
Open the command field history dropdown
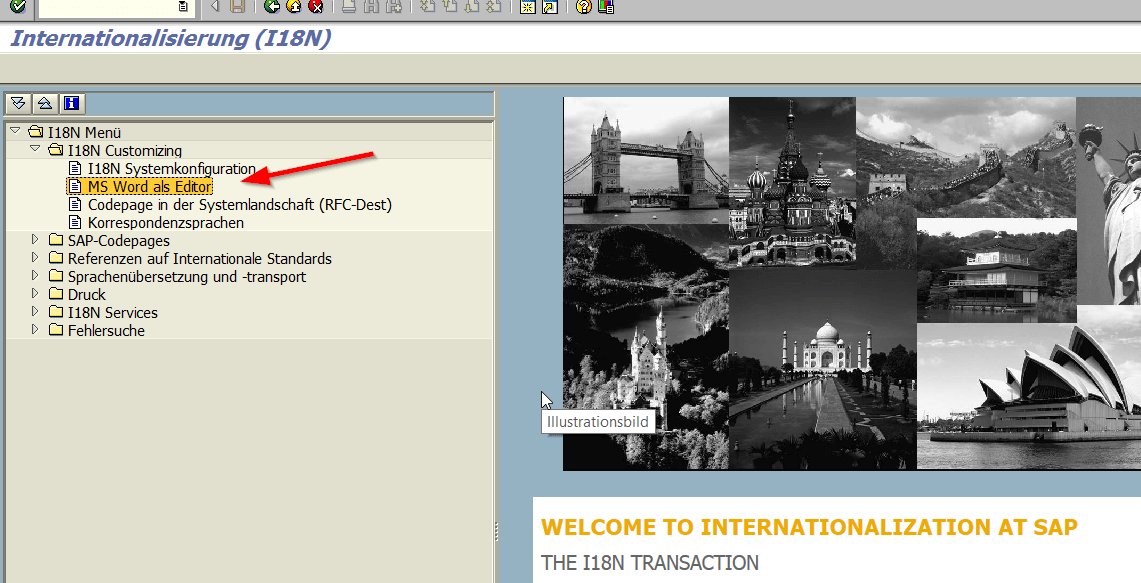tap(183, 7)
